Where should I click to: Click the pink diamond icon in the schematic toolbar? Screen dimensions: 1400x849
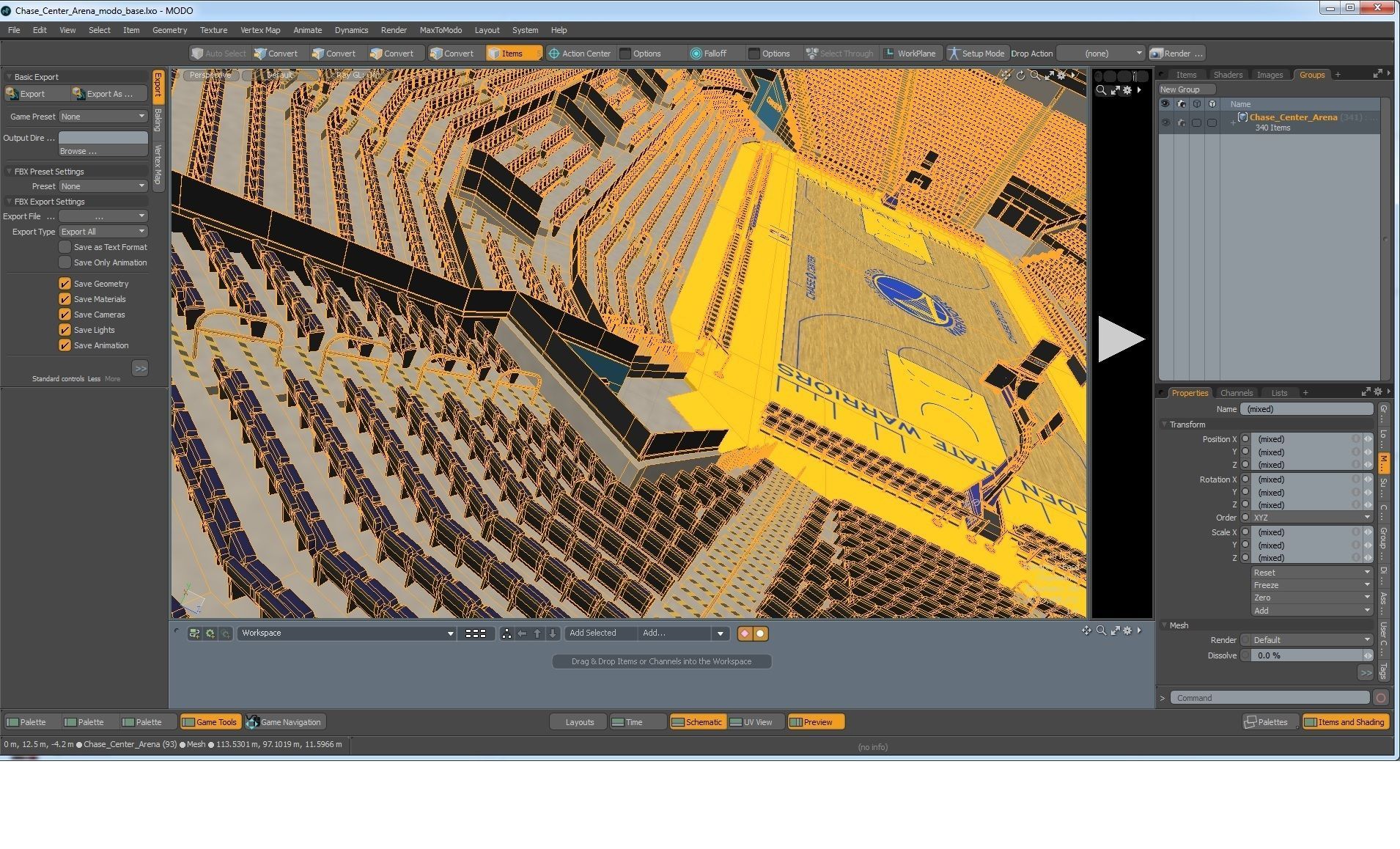coord(745,633)
